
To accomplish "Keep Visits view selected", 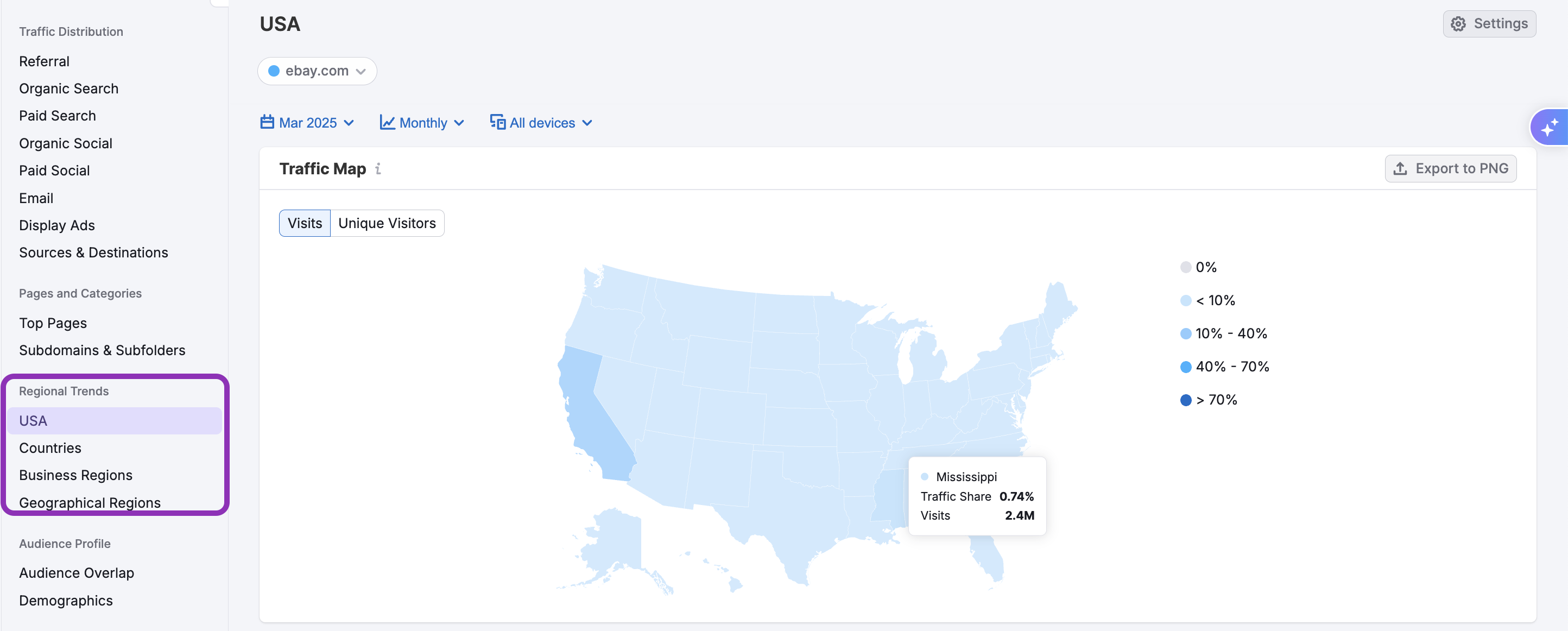I will coord(305,223).
